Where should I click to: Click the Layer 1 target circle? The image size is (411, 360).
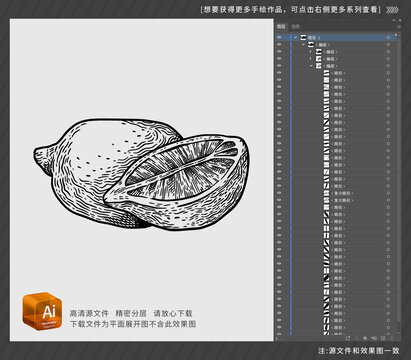pyautogui.click(x=388, y=38)
